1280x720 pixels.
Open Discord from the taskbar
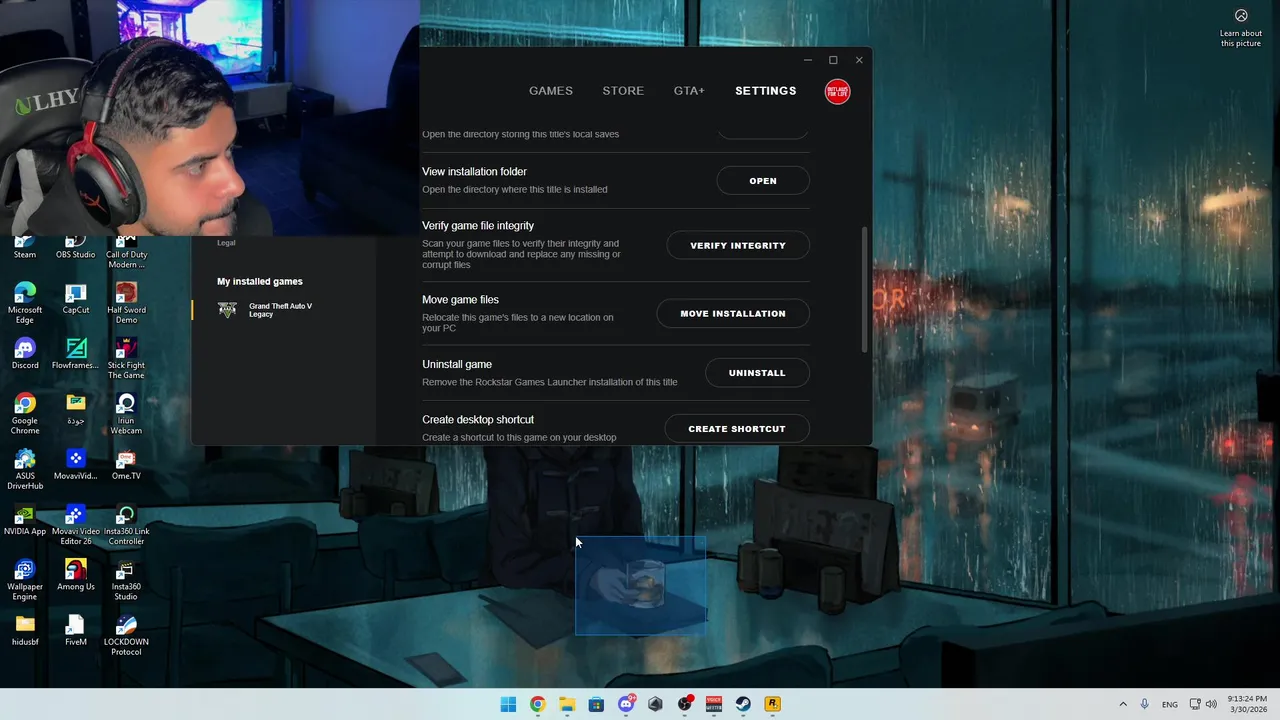626,704
